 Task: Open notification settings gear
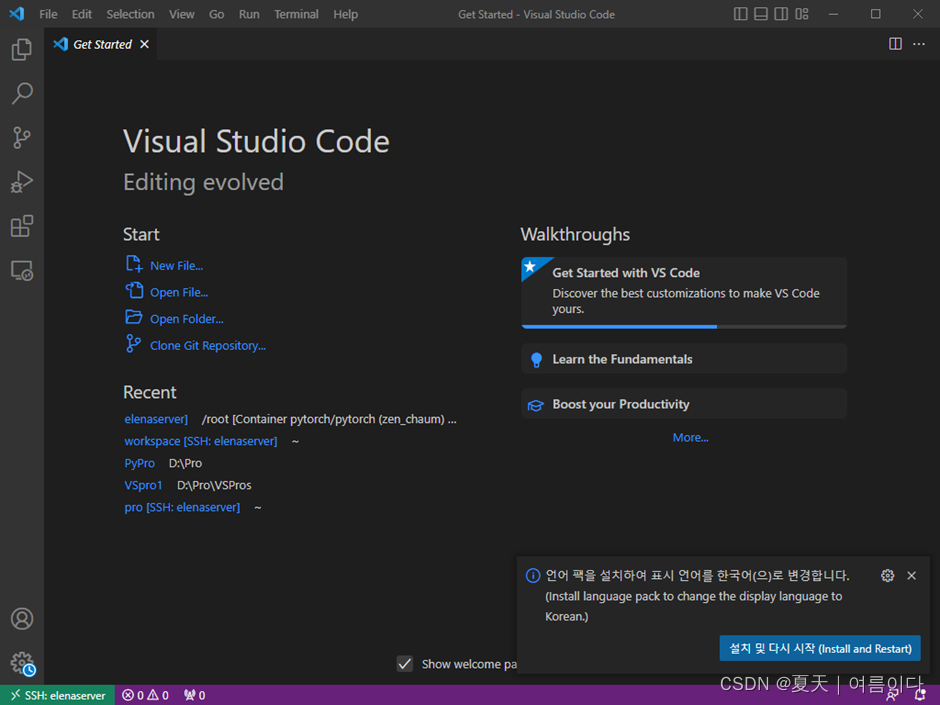[x=887, y=576]
